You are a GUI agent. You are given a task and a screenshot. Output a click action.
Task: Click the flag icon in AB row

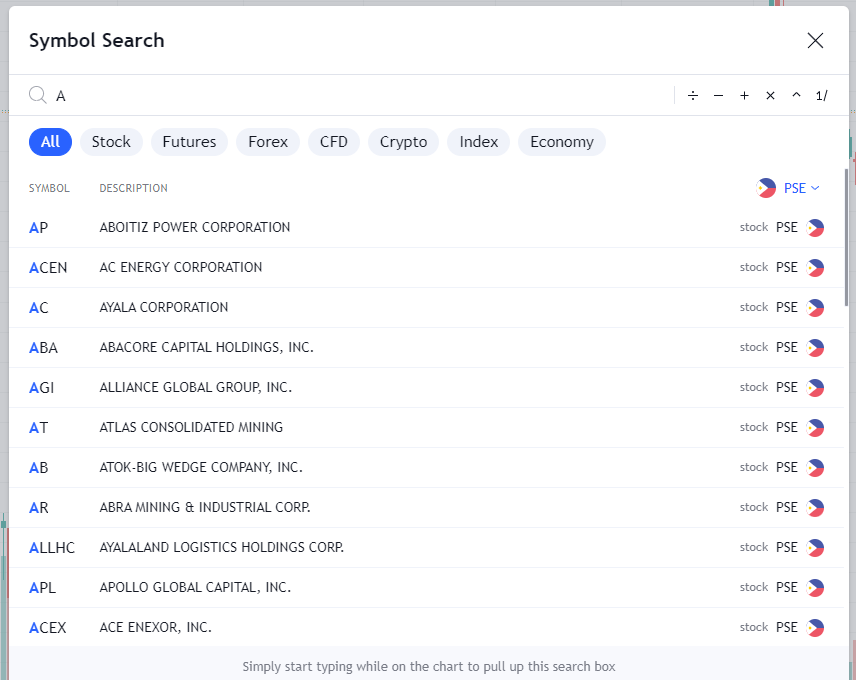815,468
